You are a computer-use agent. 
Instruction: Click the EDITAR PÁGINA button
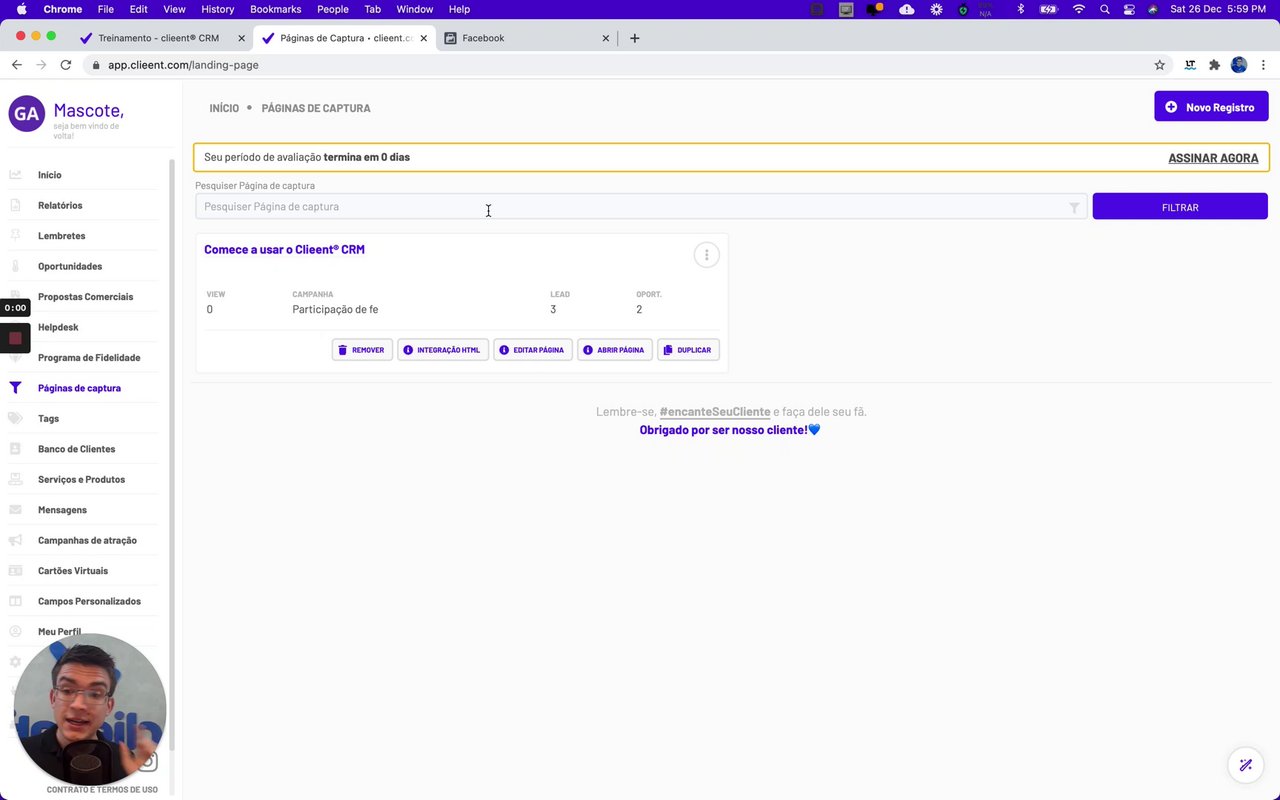click(533, 350)
